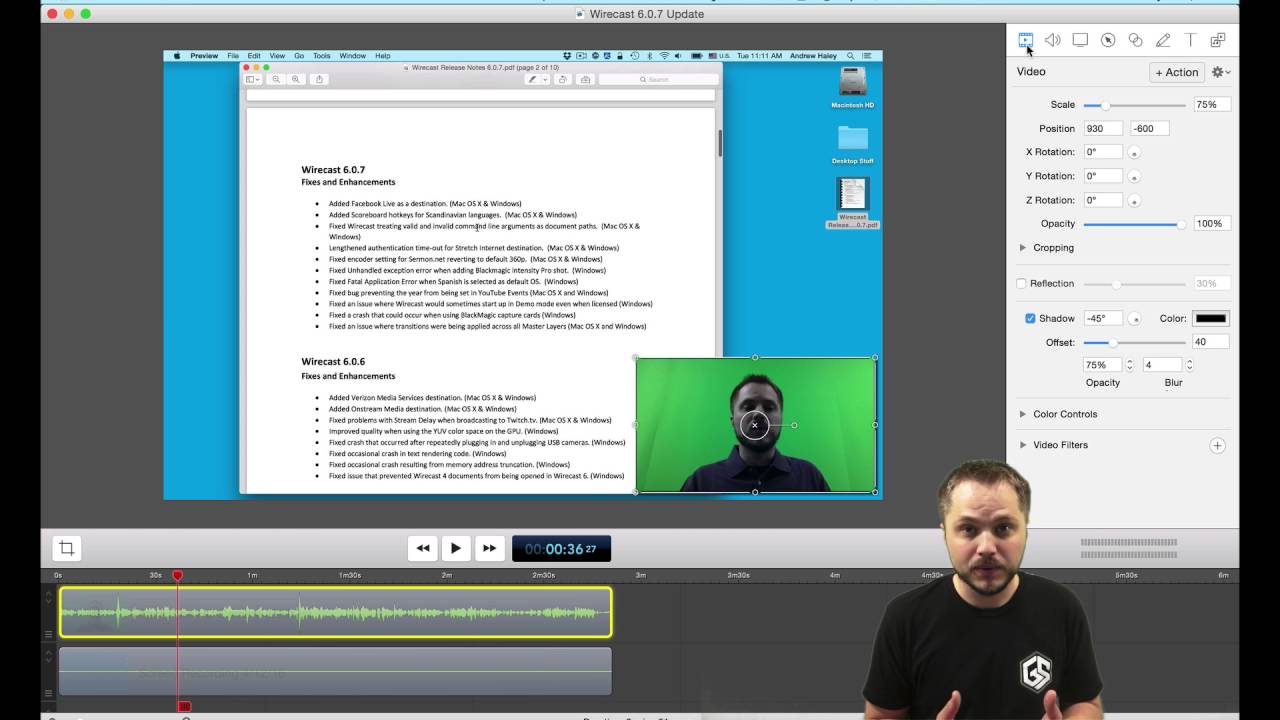
Task: Click the Z Rotation dial knob
Action: 1135,201
